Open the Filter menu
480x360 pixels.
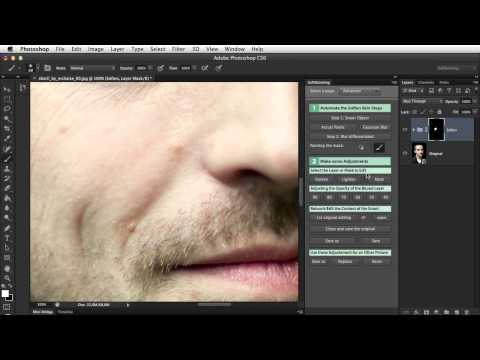[178, 49]
